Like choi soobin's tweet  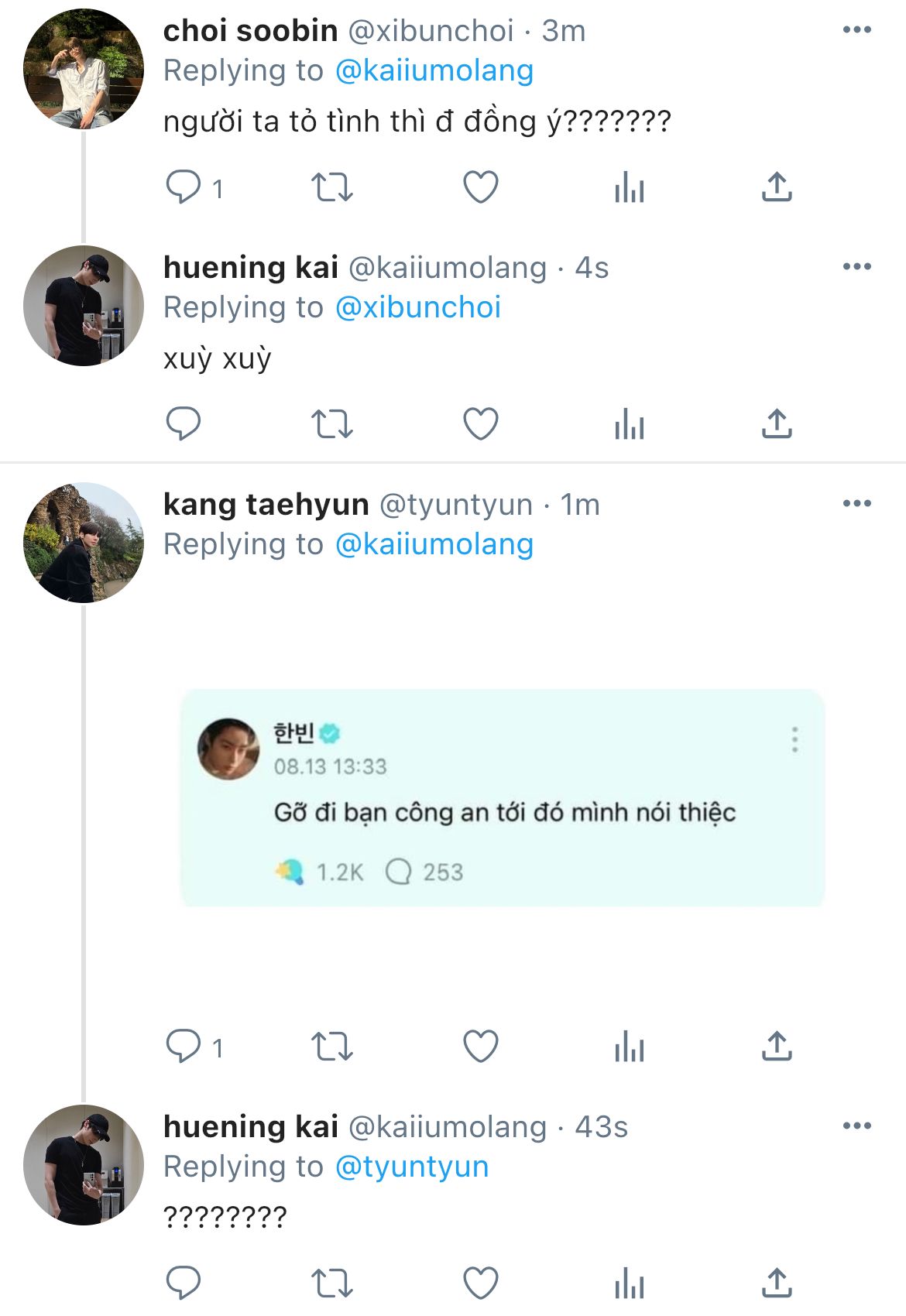(x=480, y=187)
